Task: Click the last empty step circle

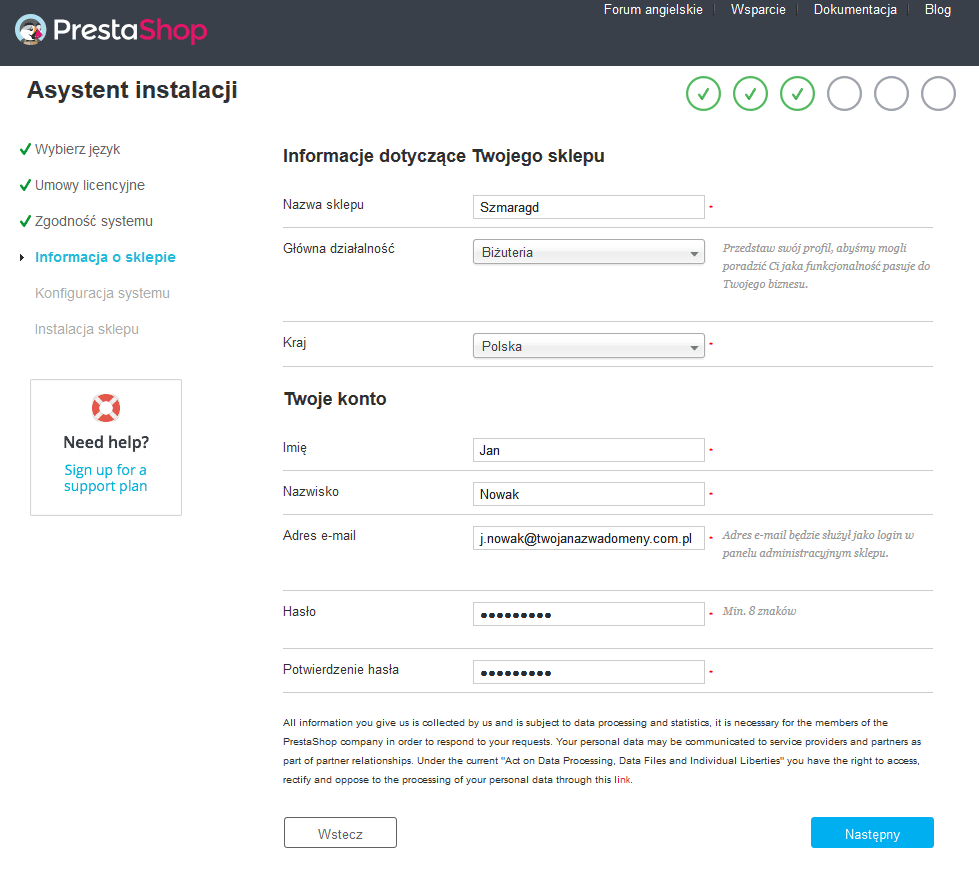Action: (938, 94)
